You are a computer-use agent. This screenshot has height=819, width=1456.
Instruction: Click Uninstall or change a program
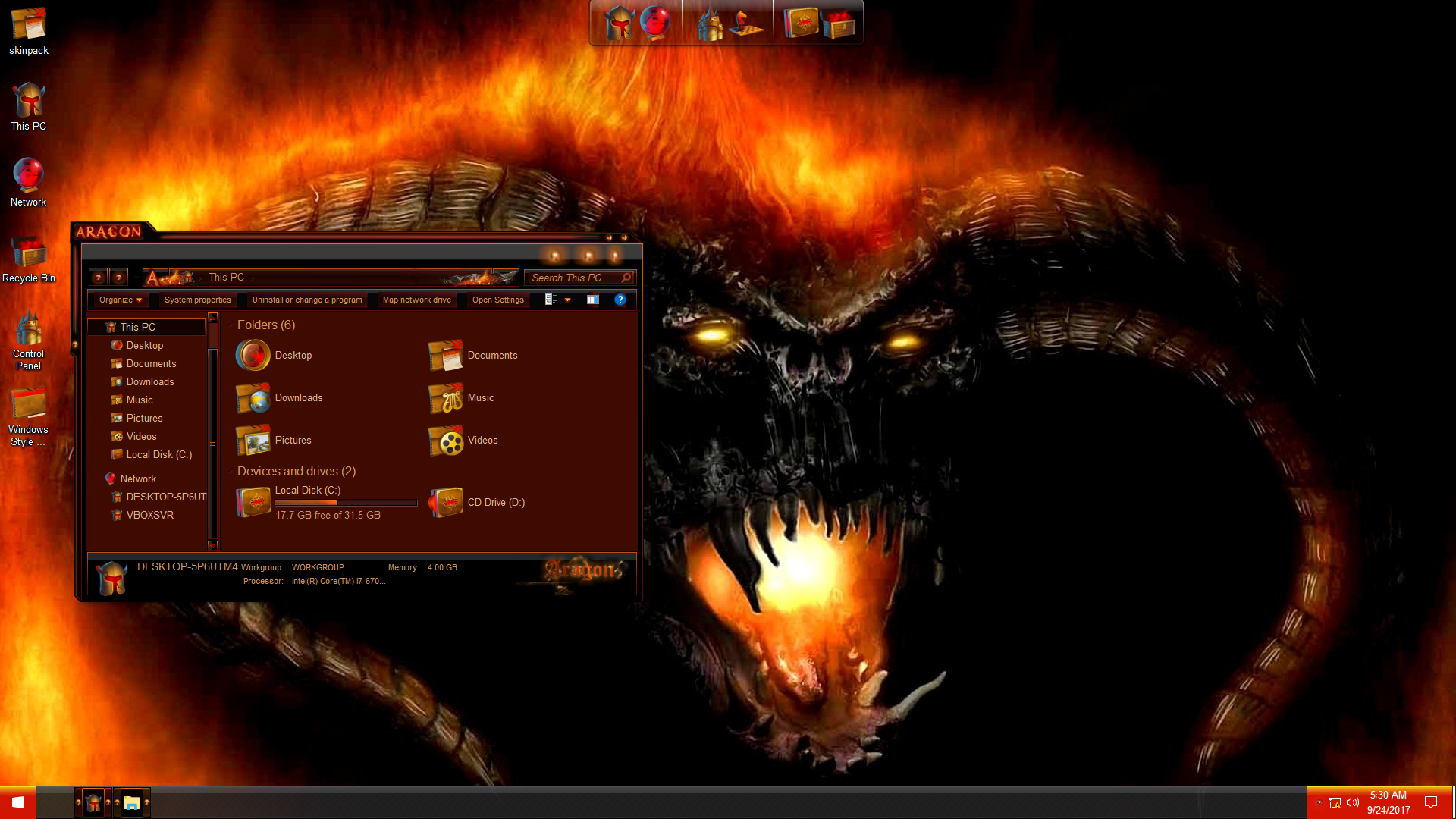307,300
